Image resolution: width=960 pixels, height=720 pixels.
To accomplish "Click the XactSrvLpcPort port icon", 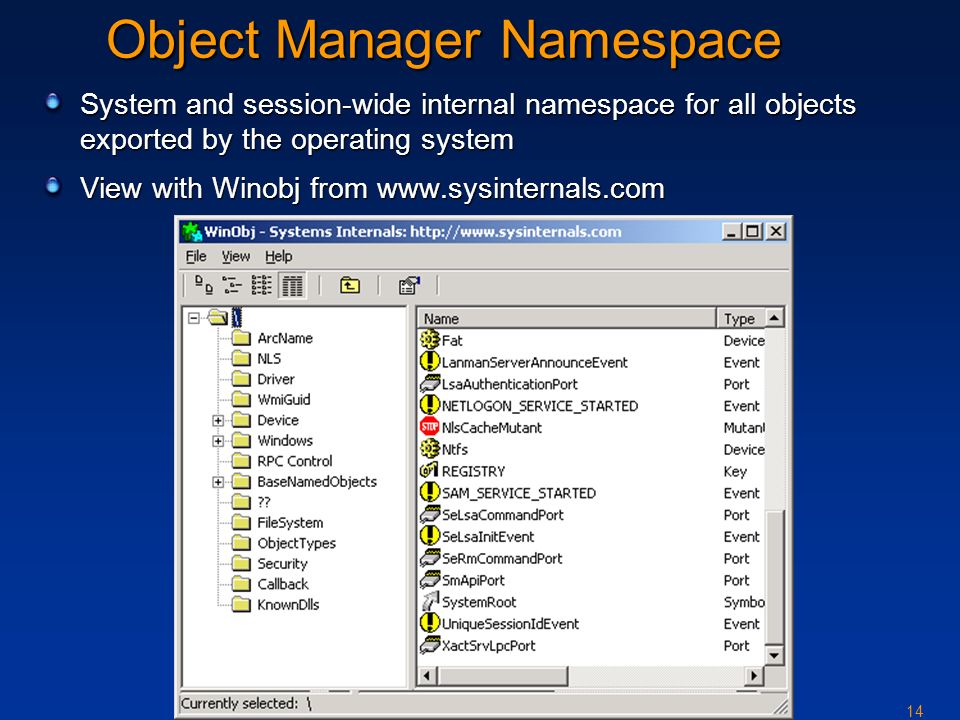I will (430, 645).
